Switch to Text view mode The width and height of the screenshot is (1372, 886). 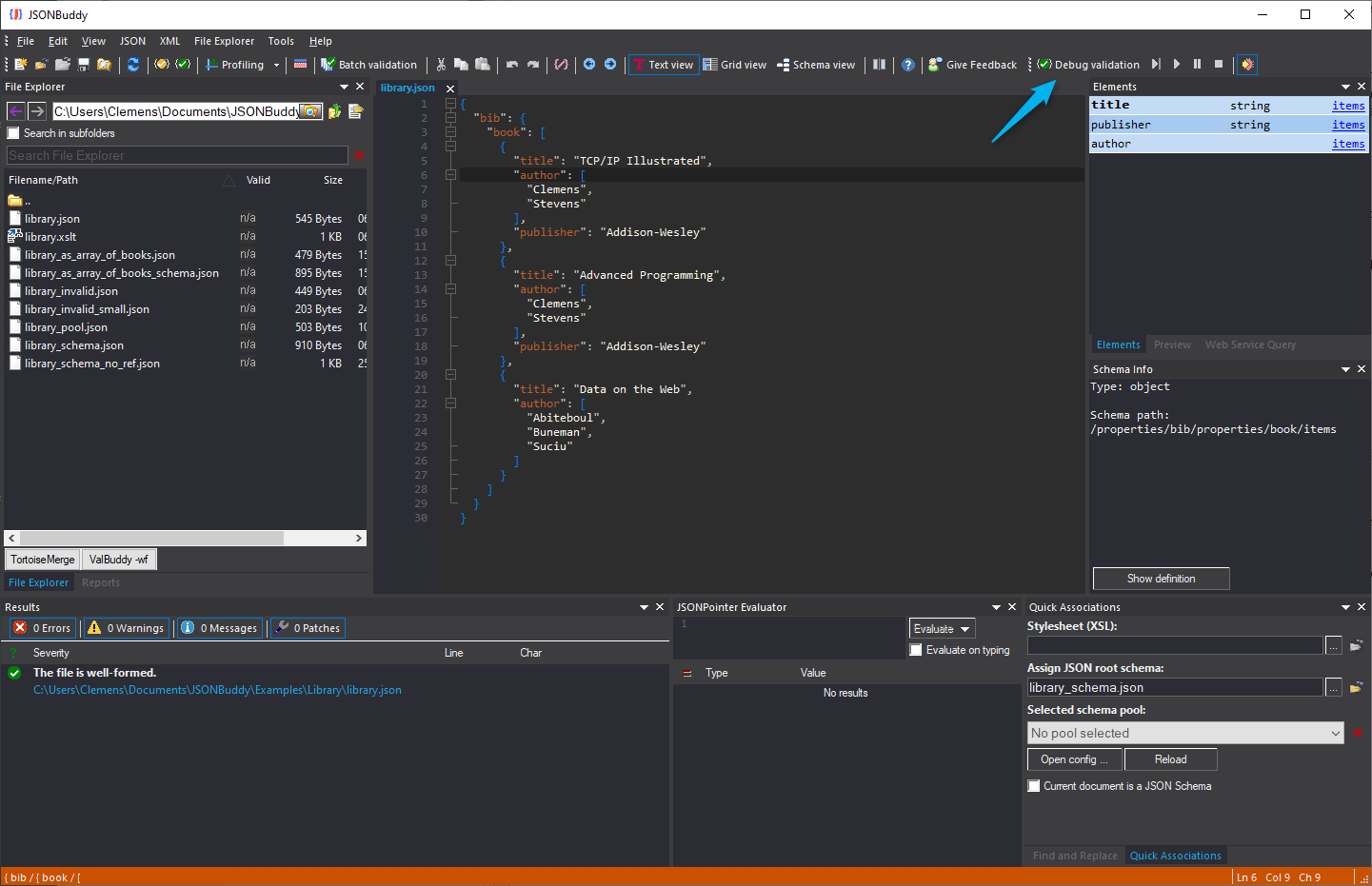tap(664, 65)
